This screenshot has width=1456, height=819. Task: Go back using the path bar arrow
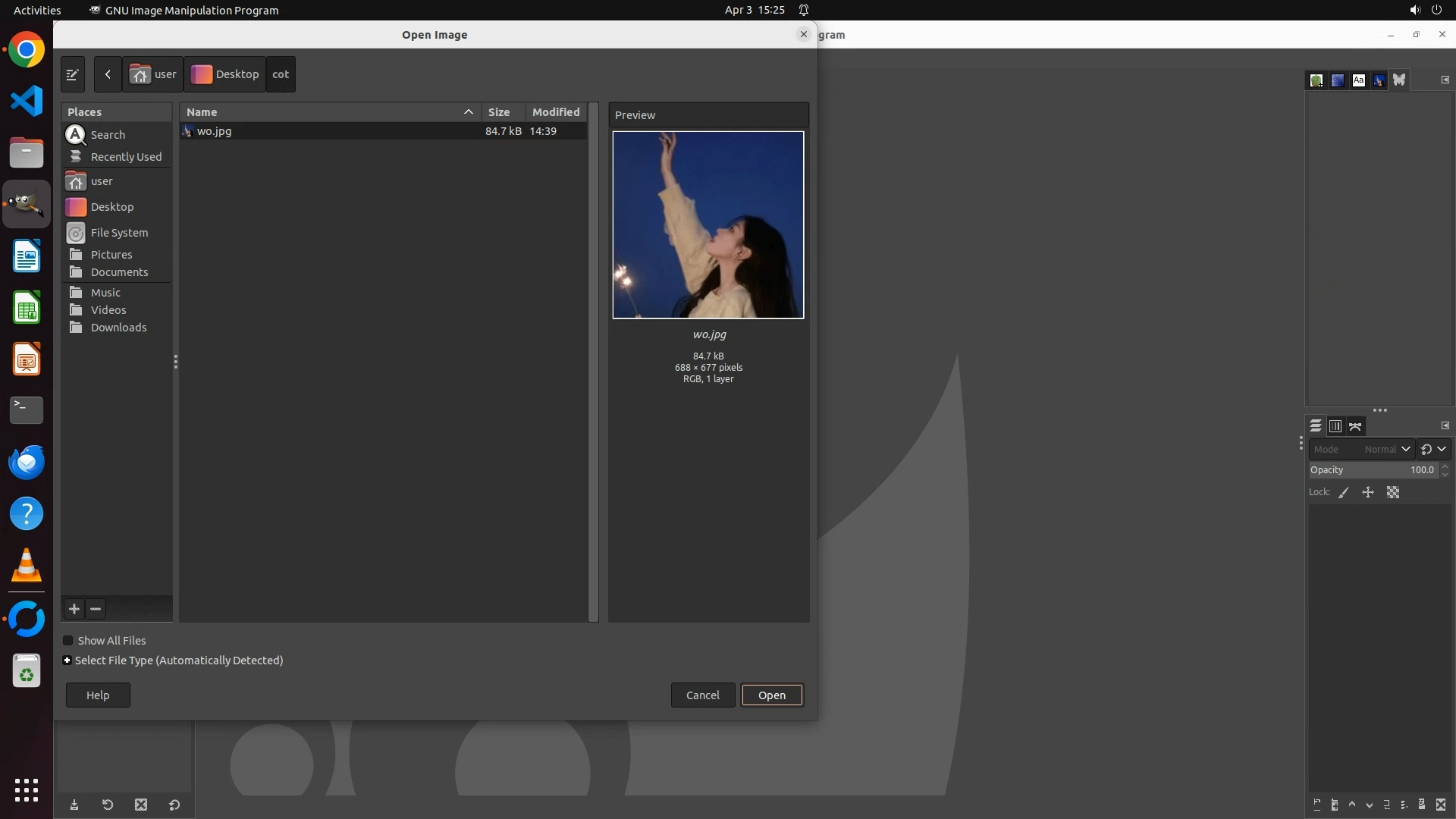pyautogui.click(x=108, y=74)
